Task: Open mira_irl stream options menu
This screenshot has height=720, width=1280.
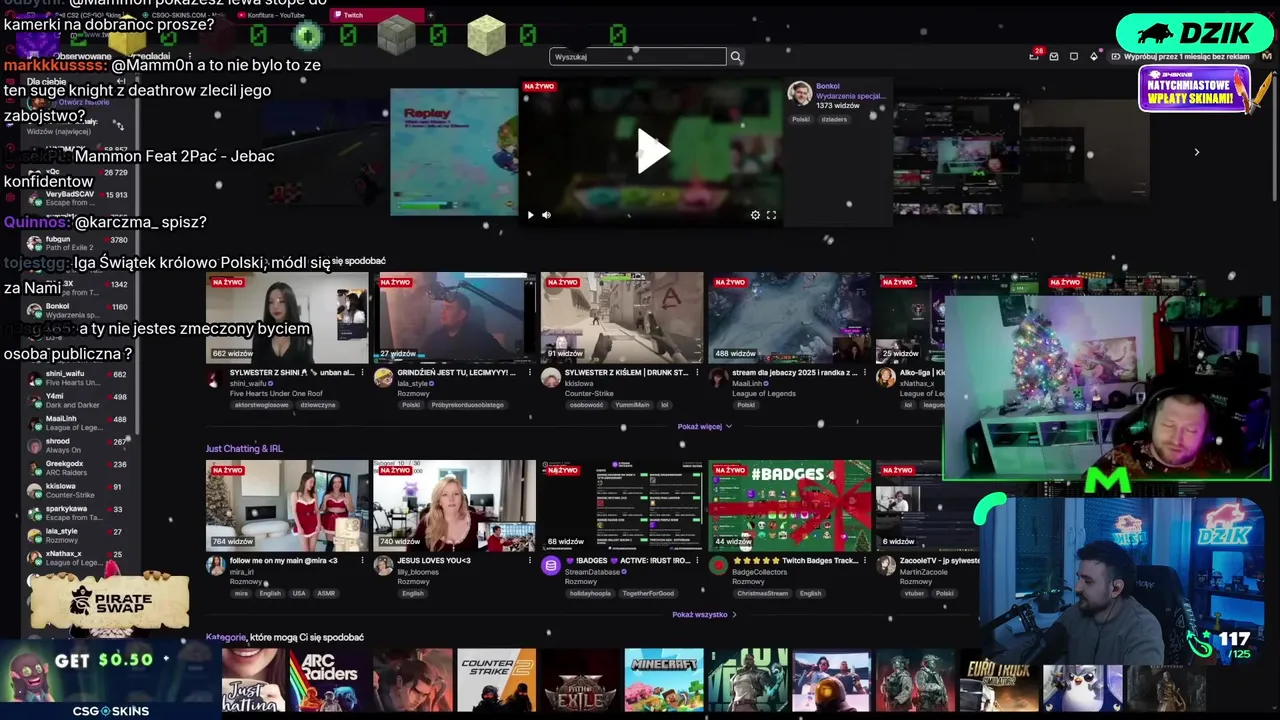Action: [x=362, y=561]
